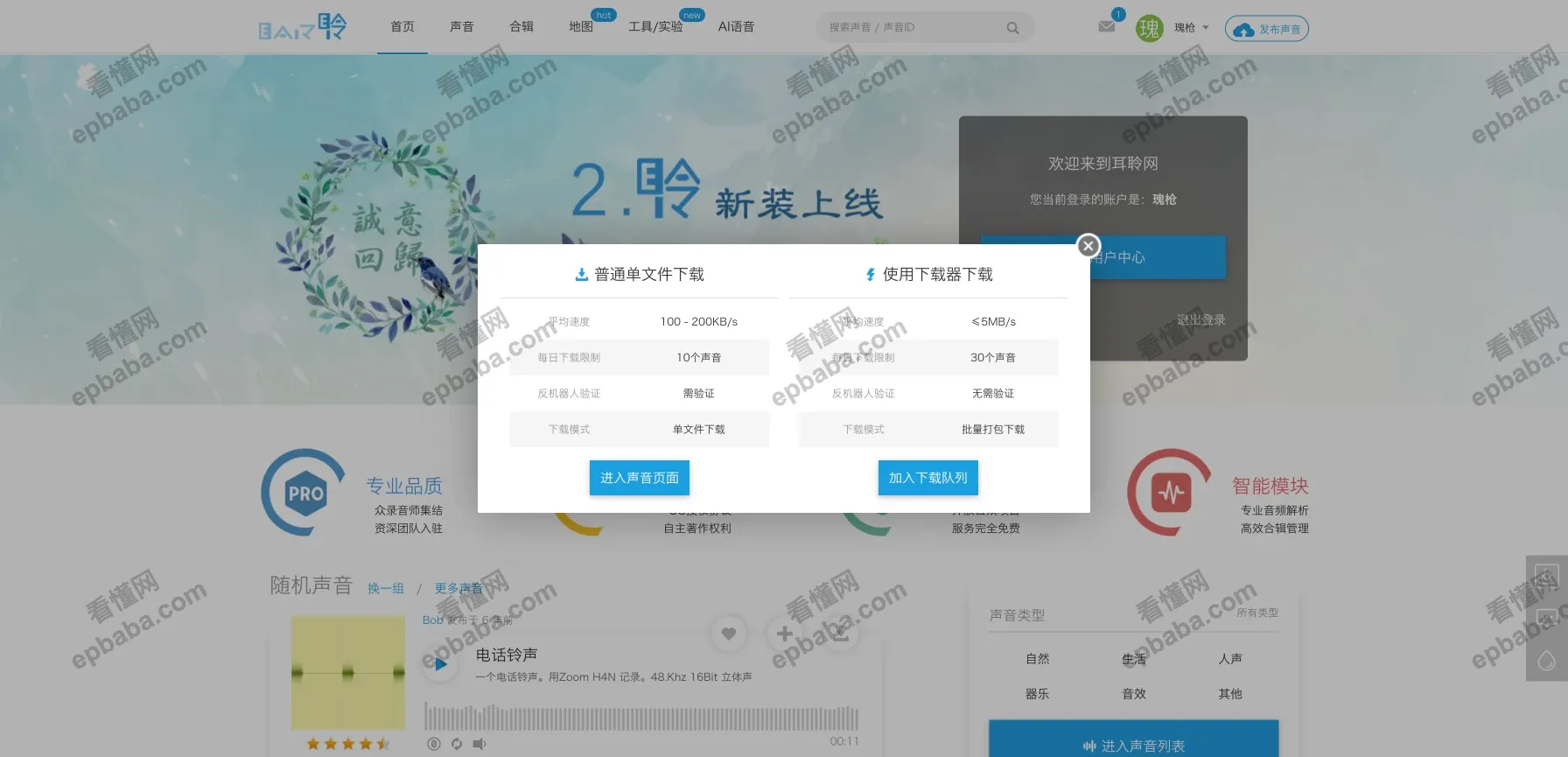Open the mail messages icon
The height and width of the screenshot is (757, 1568).
[1107, 26]
